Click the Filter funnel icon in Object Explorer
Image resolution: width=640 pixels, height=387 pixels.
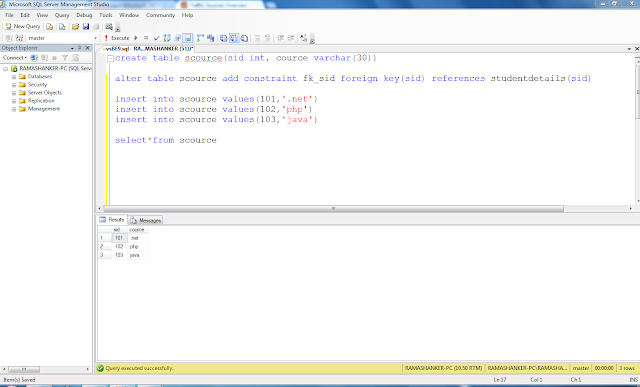[64, 58]
